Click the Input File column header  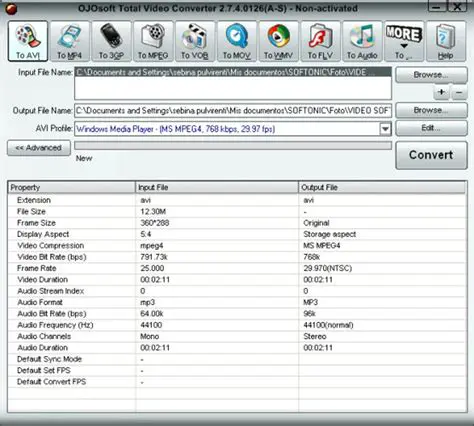(x=217, y=188)
